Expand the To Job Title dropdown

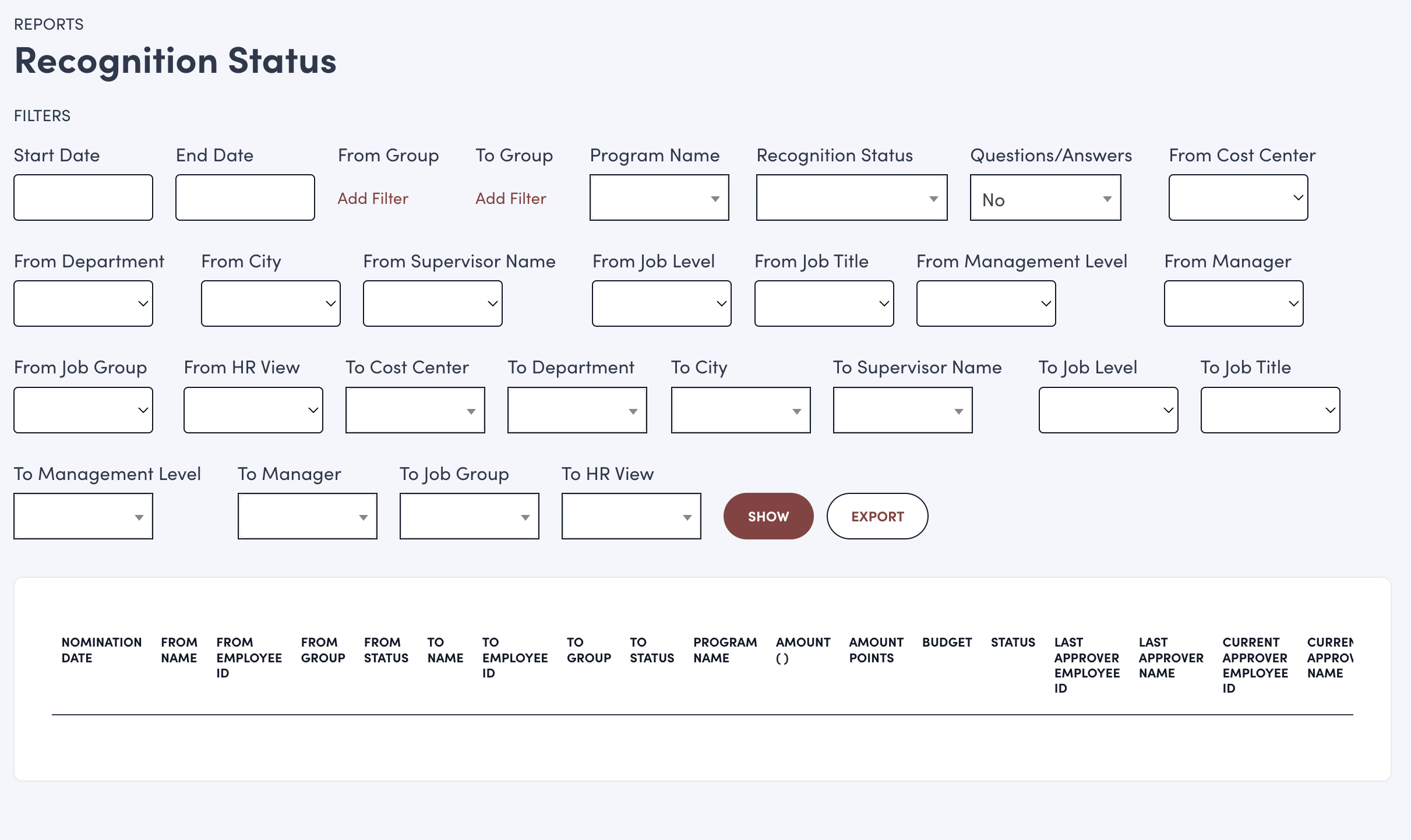[x=1270, y=410]
